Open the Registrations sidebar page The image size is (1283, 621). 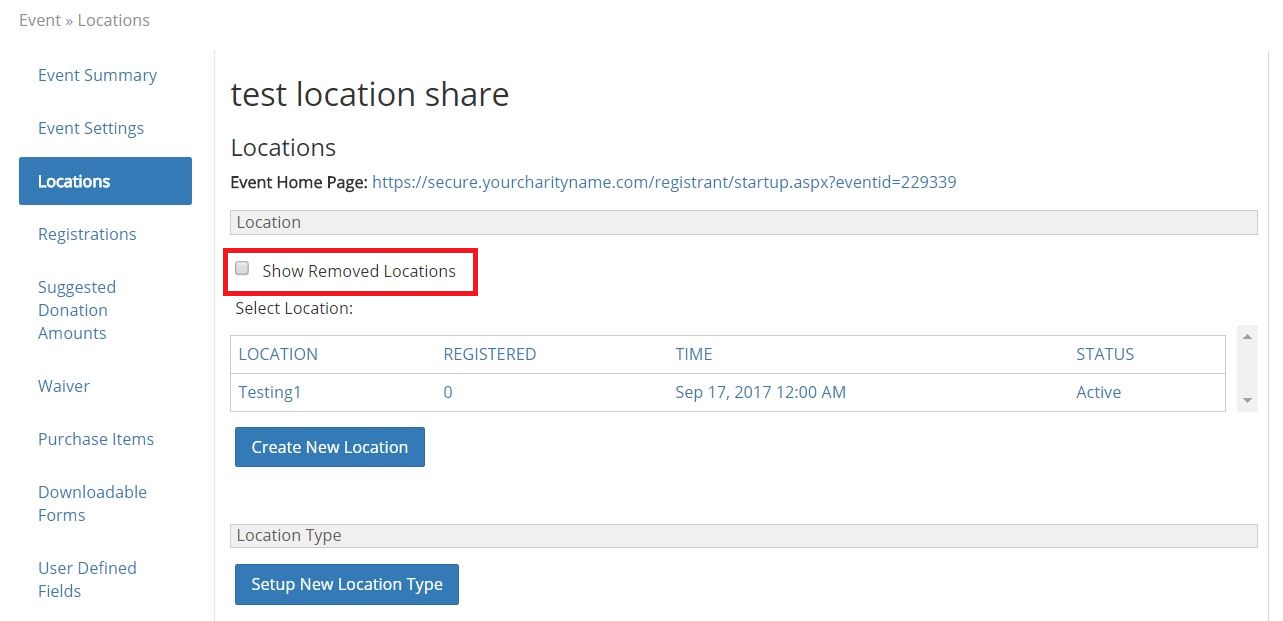click(x=87, y=234)
